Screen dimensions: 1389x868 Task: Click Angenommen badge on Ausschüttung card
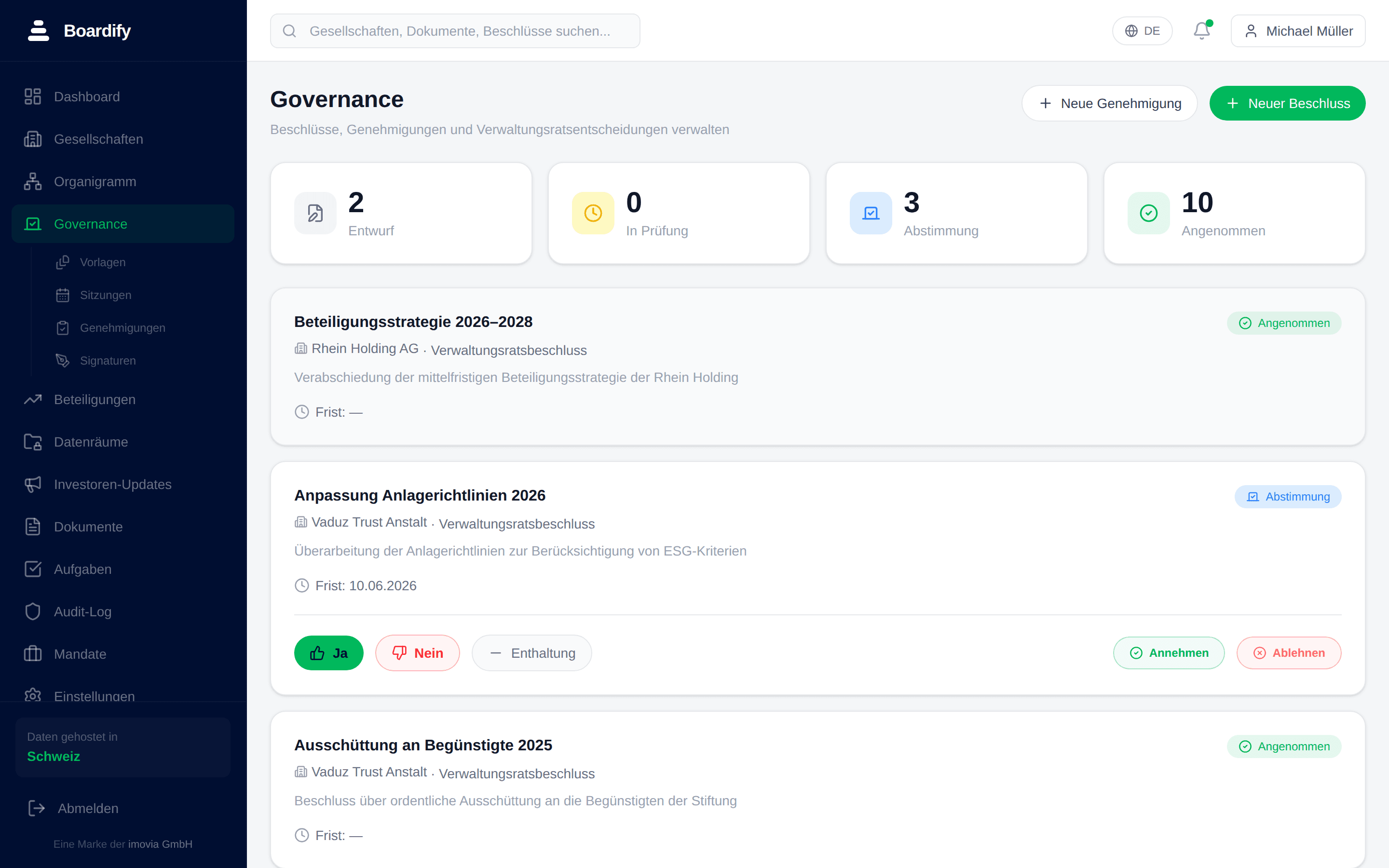click(x=1284, y=746)
